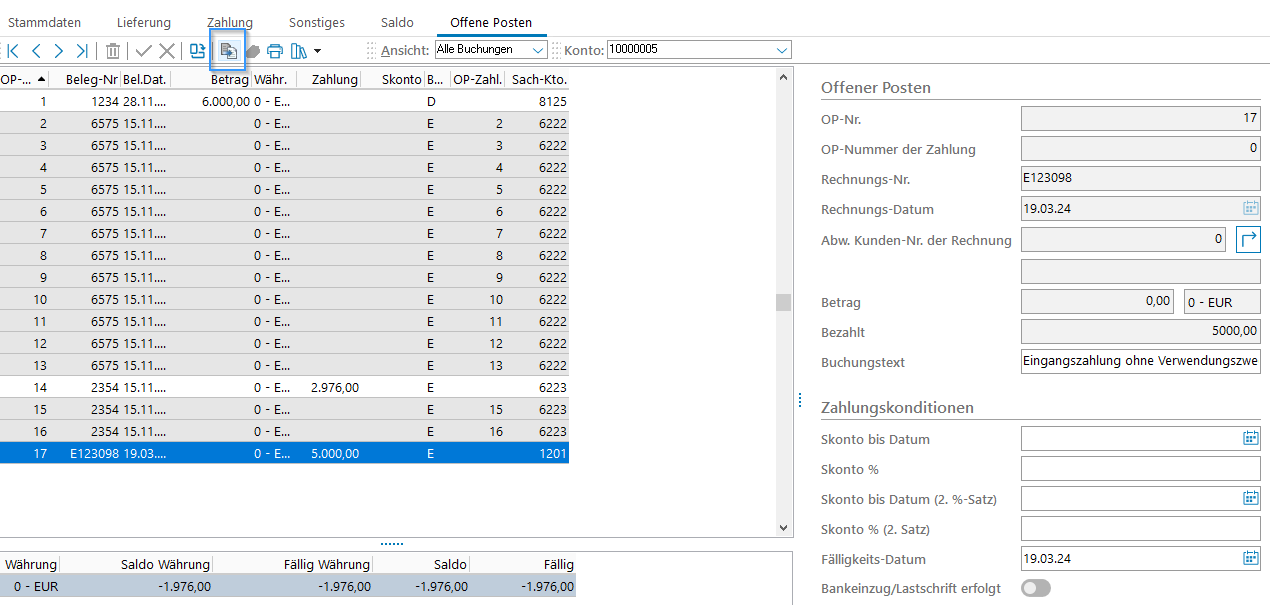Jump to the last record
The image size is (1270, 605).
[x=82, y=51]
